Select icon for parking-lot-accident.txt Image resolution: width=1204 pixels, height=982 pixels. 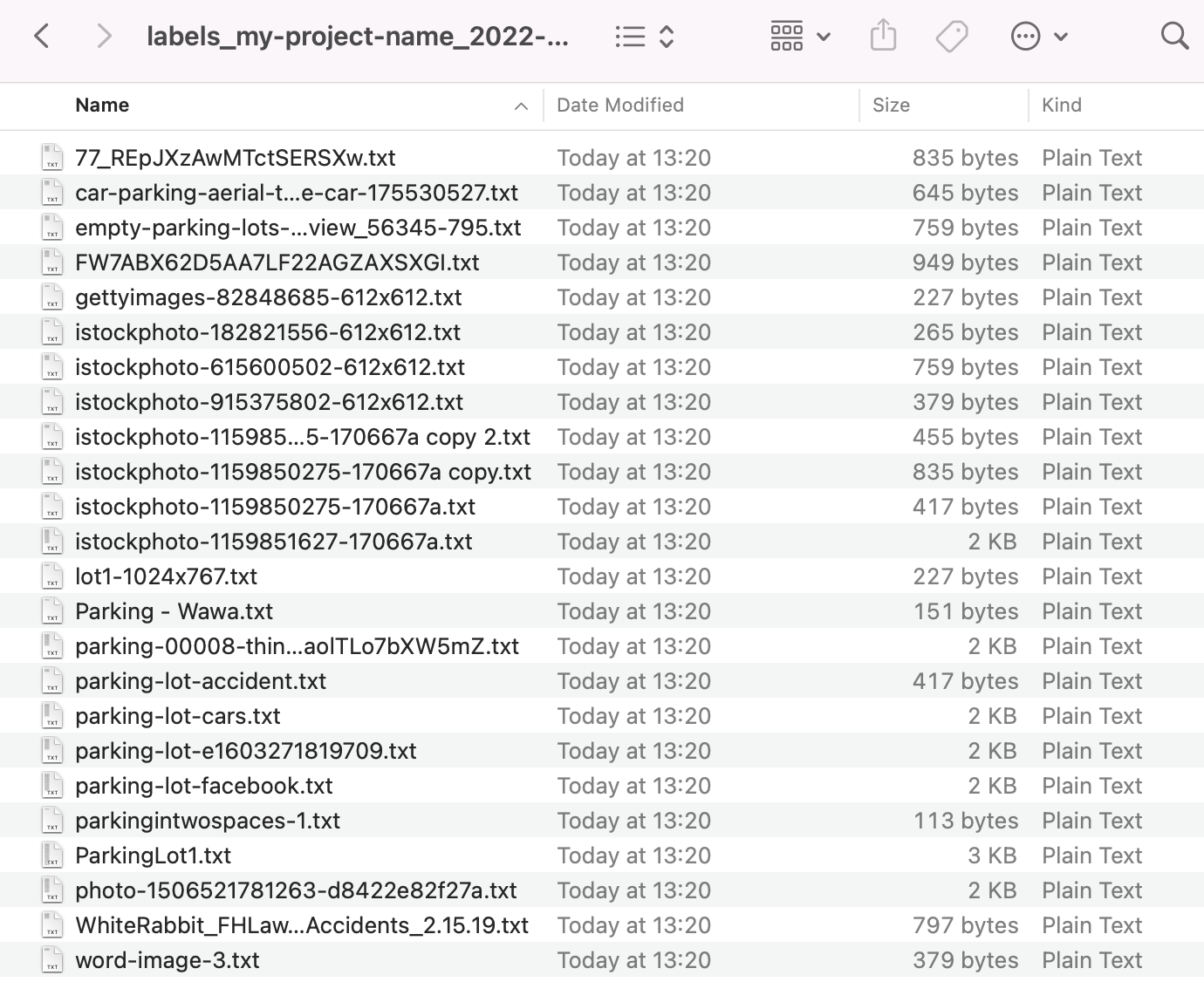pyautogui.click(x=52, y=681)
